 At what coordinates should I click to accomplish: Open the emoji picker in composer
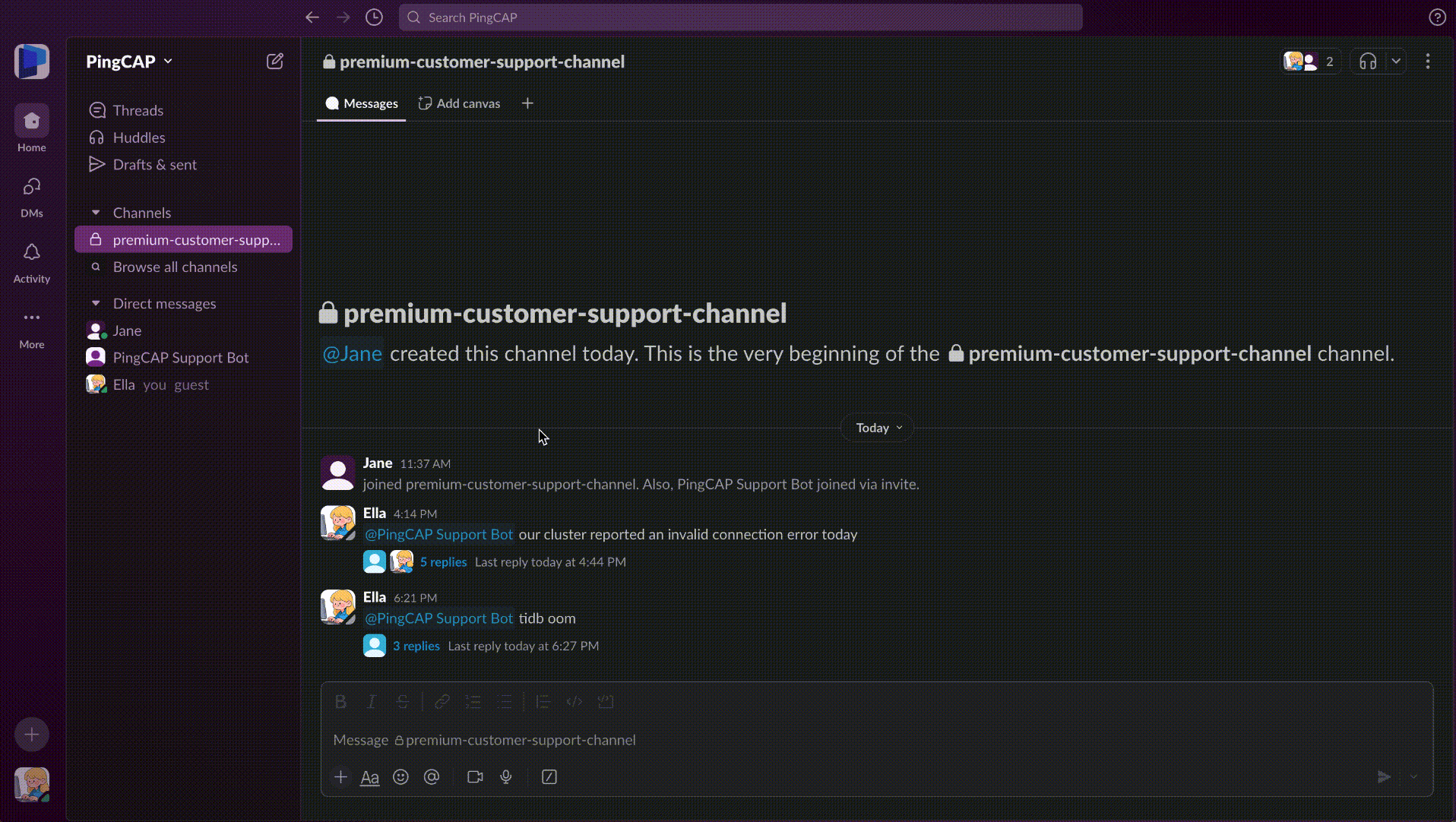[x=400, y=776]
